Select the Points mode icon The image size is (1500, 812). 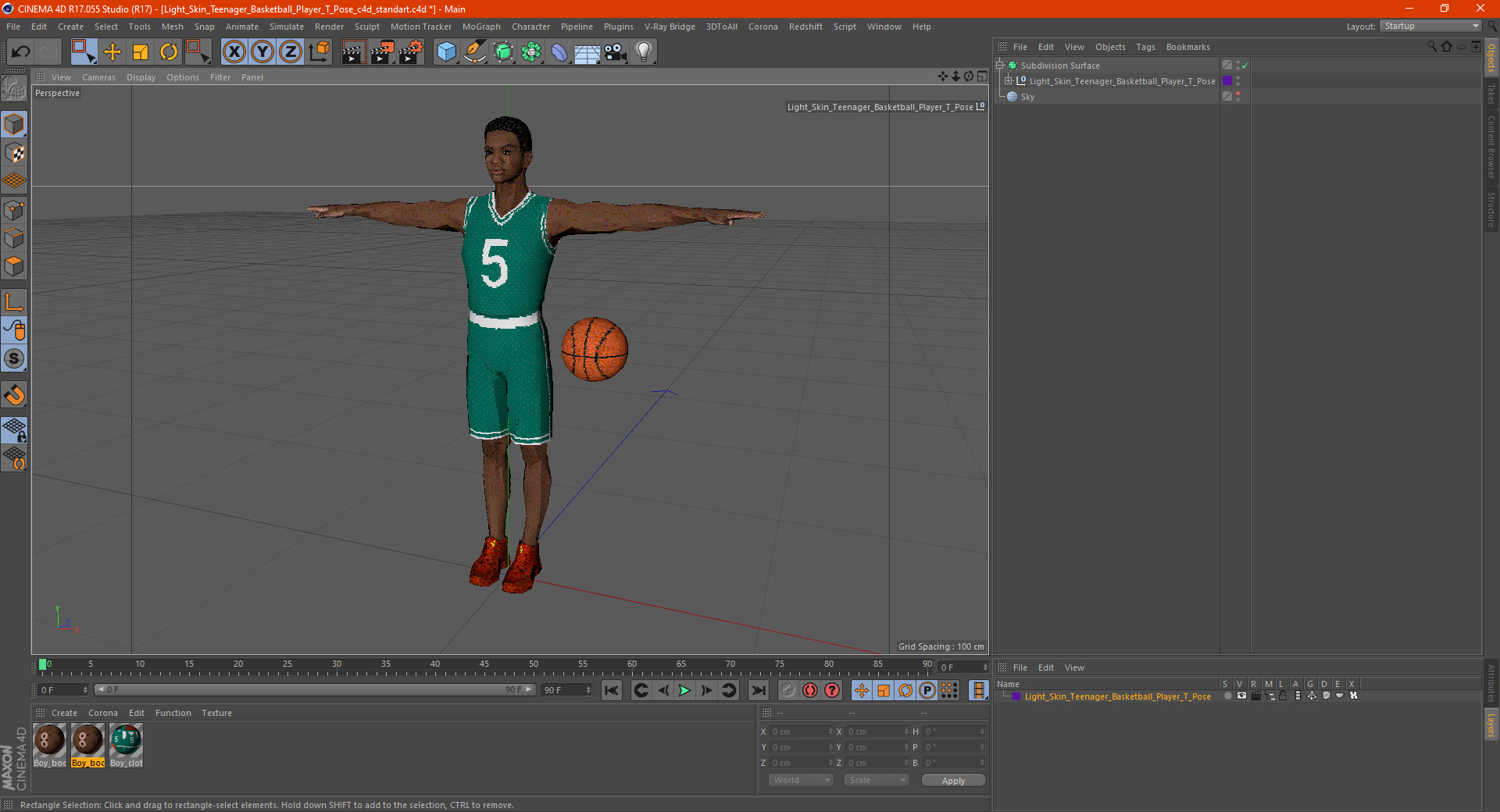click(x=14, y=210)
